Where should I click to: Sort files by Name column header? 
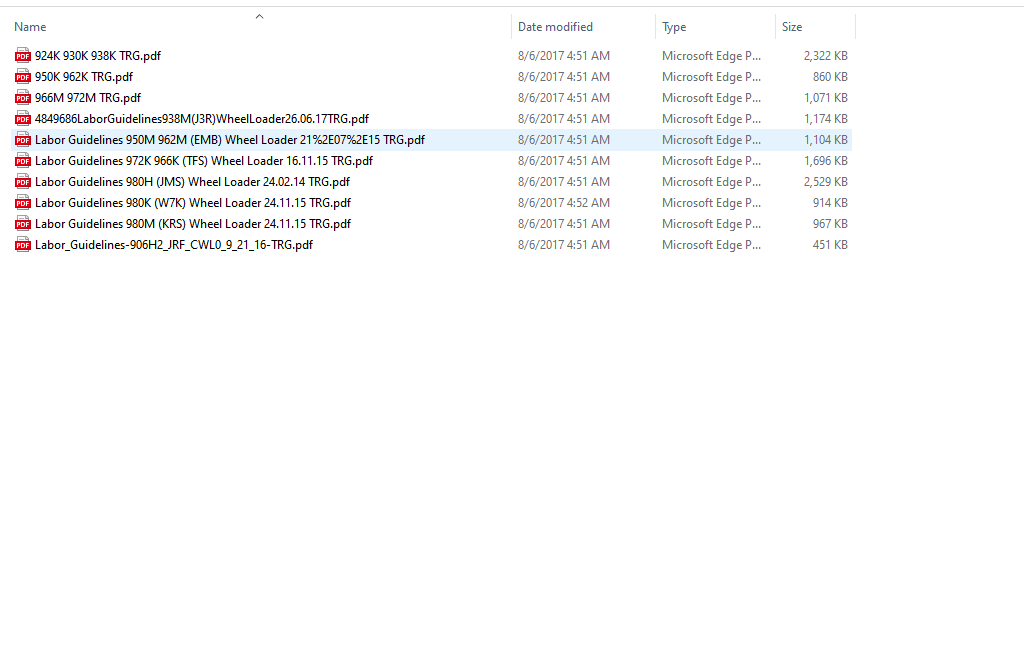coord(30,27)
